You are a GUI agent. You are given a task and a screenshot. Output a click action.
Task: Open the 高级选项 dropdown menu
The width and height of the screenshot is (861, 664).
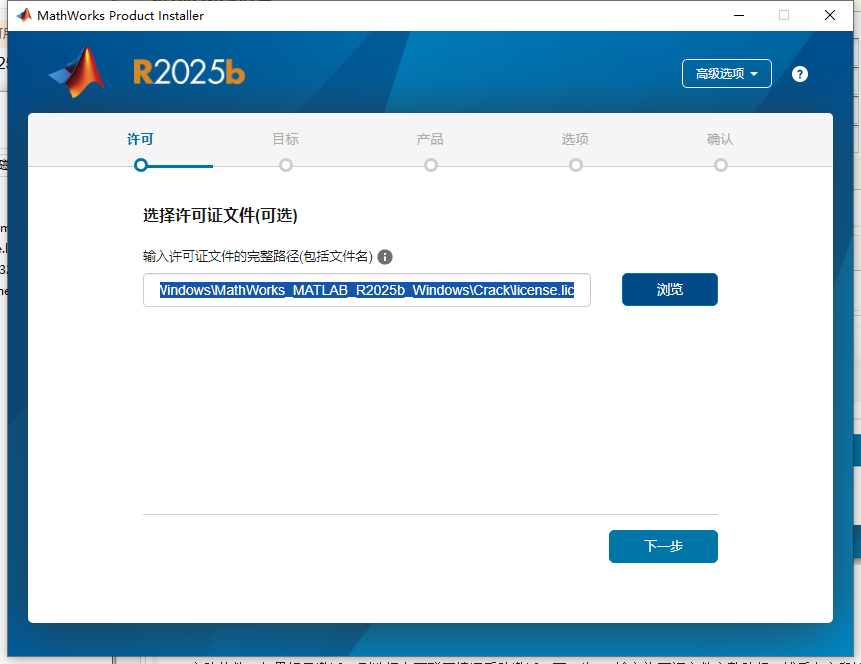(727, 74)
